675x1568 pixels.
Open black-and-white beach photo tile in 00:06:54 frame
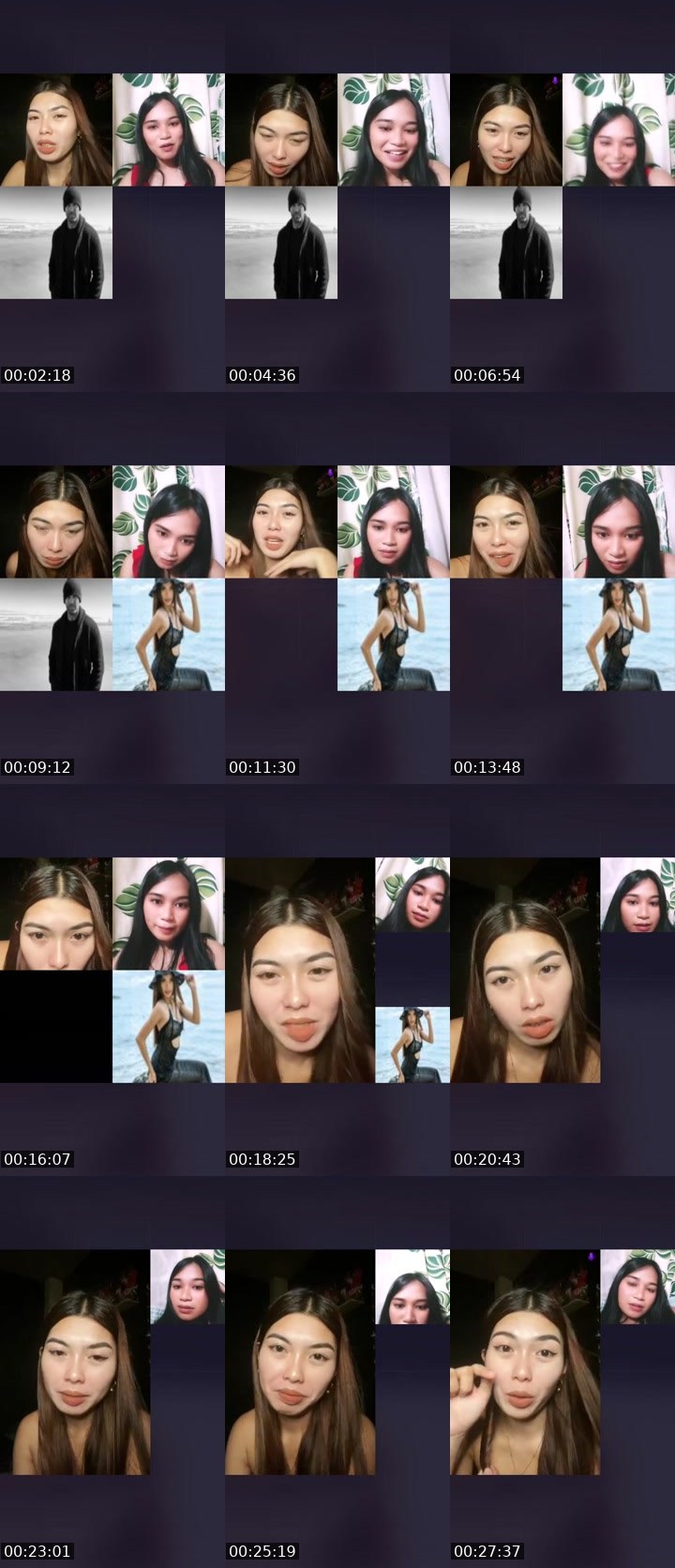(506, 242)
